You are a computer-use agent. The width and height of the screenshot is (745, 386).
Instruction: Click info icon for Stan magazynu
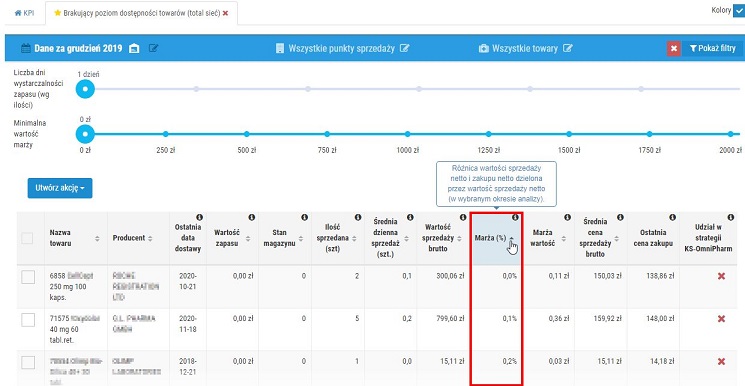coord(305,217)
